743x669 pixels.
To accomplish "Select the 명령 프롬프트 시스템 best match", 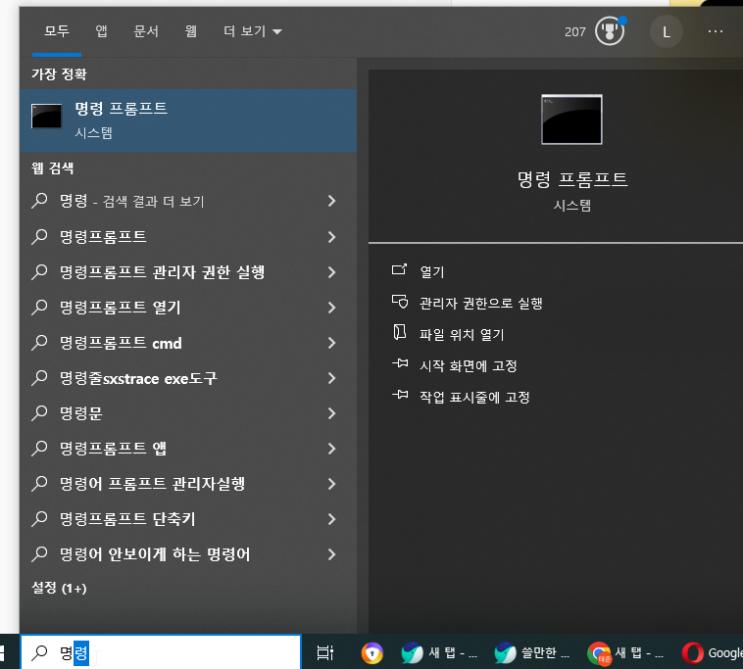I will (188, 120).
